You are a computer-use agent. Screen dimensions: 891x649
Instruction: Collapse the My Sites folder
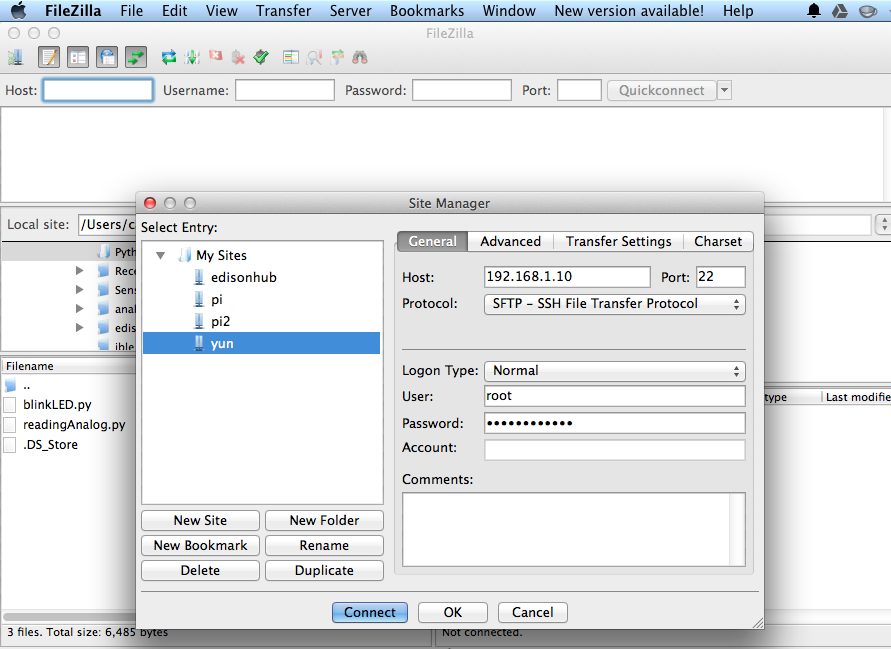click(161, 256)
